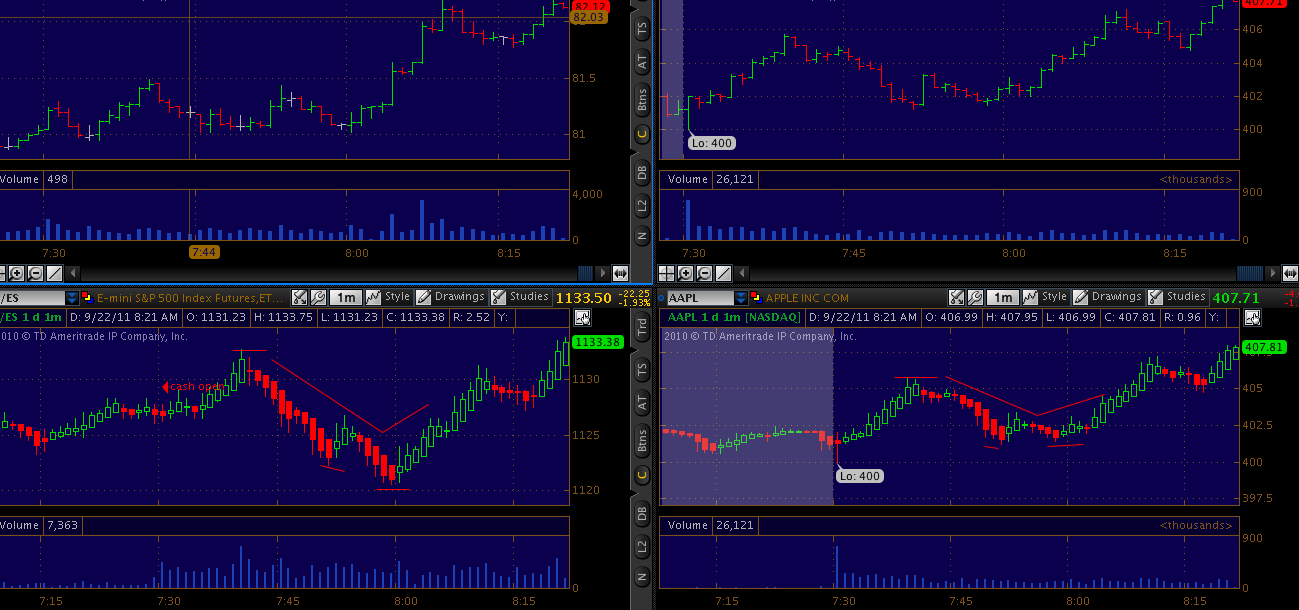Click the AAPL symbol input field
The width and height of the screenshot is (1299, 610).
700,298
